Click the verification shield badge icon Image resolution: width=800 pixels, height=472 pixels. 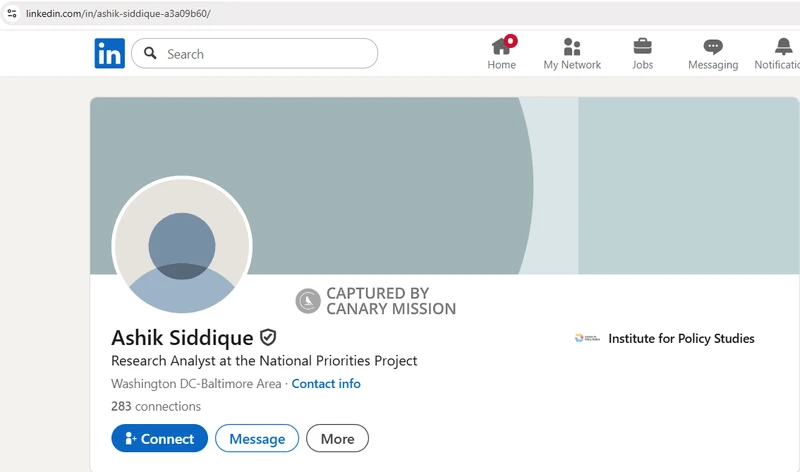268,338
